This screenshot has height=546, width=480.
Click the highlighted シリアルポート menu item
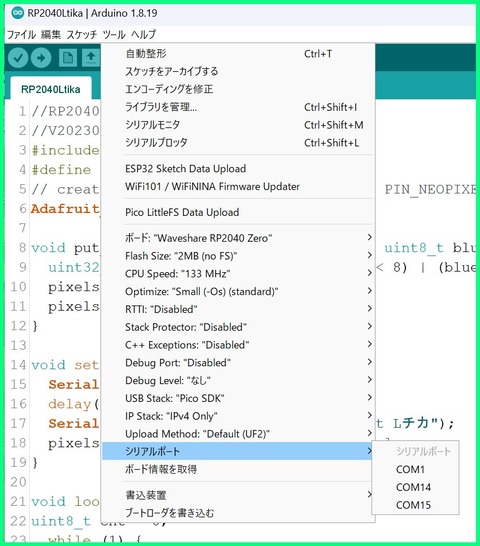pos(238,451)
